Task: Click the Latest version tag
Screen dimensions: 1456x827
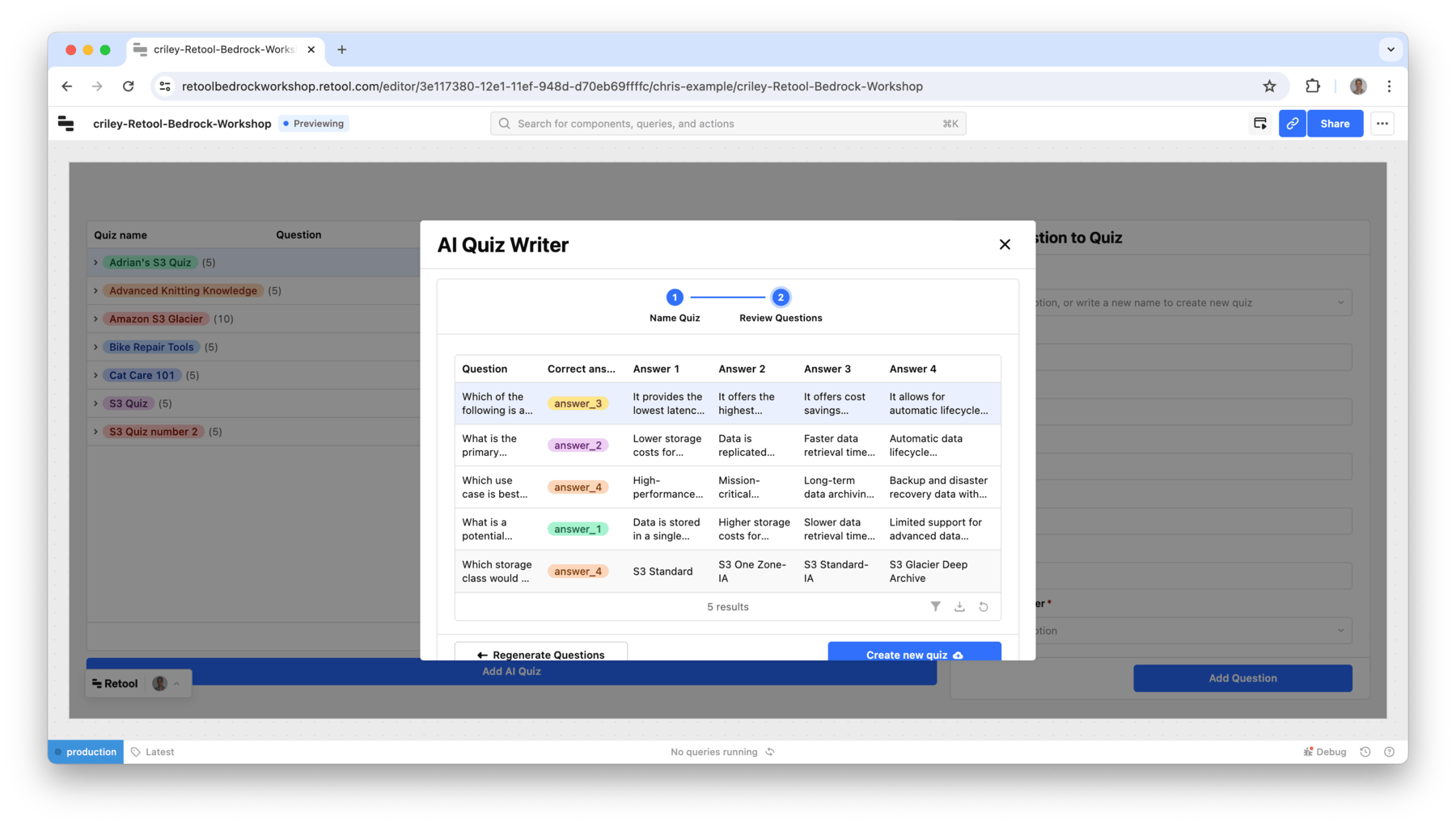Action: [x=153, y=752]
